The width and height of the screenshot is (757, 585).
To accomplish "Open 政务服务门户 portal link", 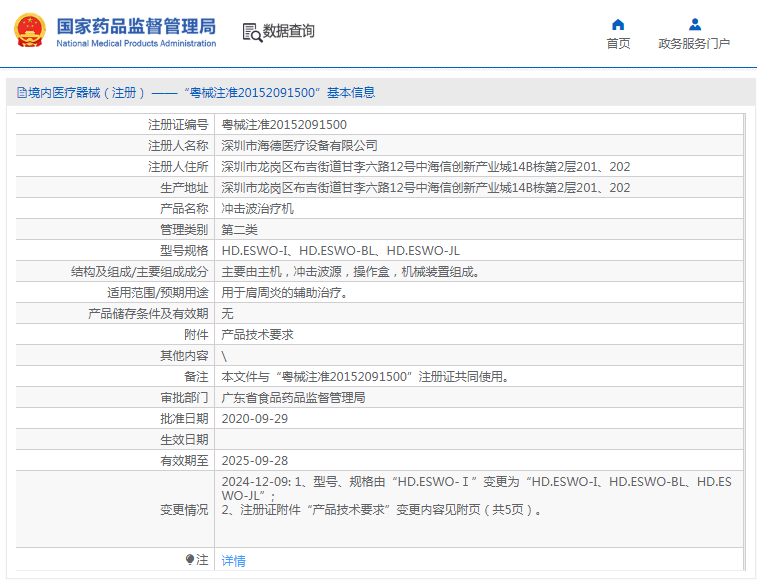I will pyautogui.click(x=694, y=43).
